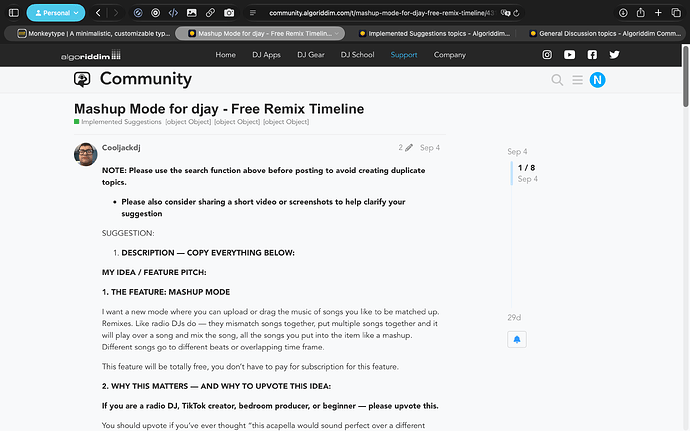Open Algoriddim's Instagram page
Screen dimensions: 690x431
[x=547, y=55]
